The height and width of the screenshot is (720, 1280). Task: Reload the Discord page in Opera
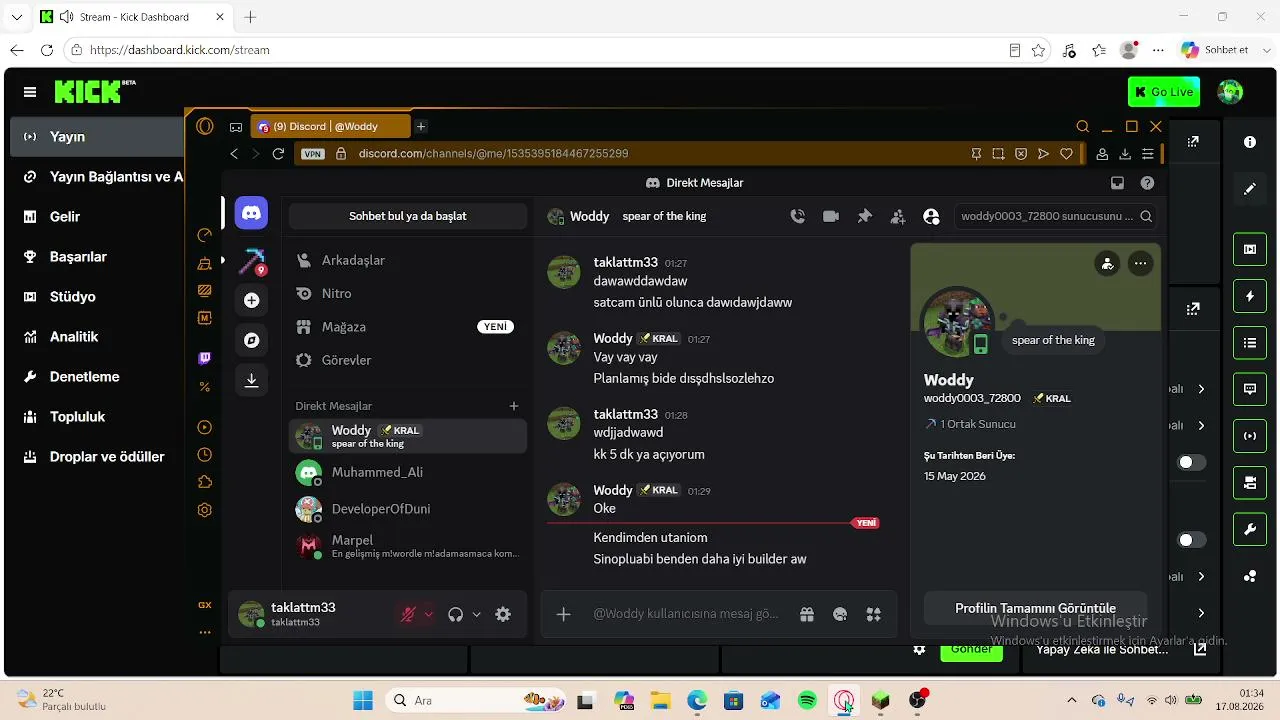[x=278, y=154]
